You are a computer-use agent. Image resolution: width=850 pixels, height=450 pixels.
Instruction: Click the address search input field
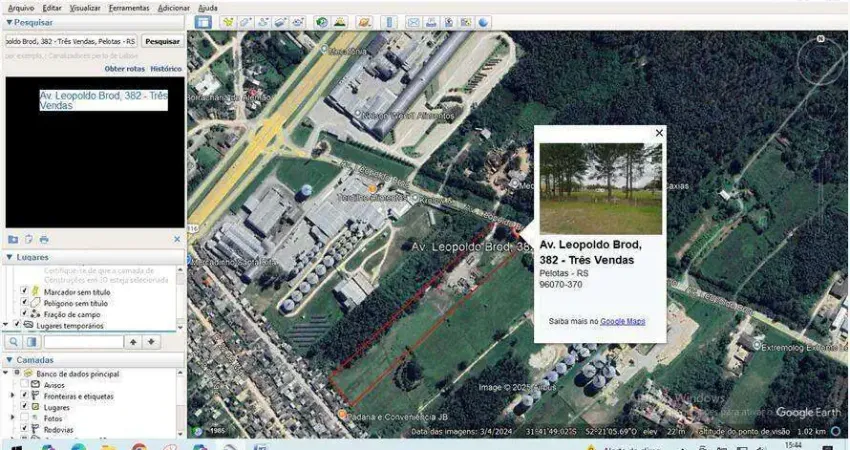[70, 42]
